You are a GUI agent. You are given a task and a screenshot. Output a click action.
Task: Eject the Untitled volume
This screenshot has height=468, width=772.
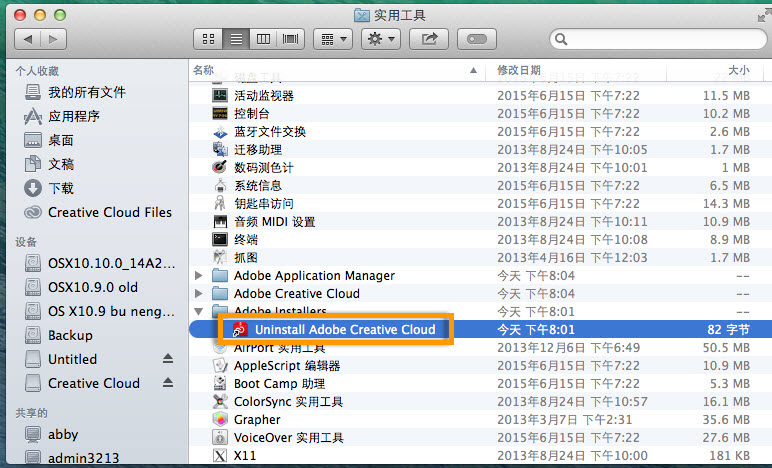click(168, 359)
